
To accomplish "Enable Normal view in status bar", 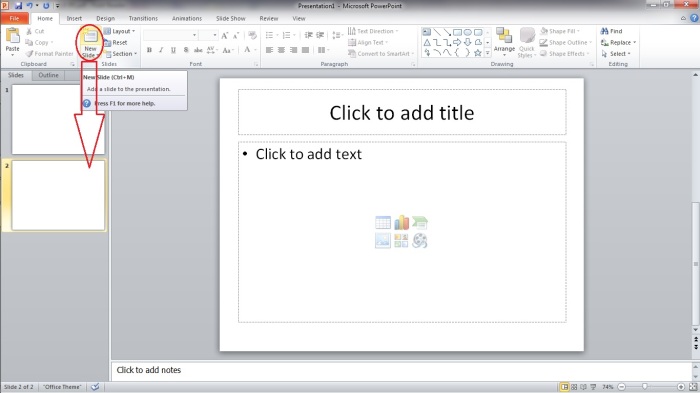I will click(564, 387).
